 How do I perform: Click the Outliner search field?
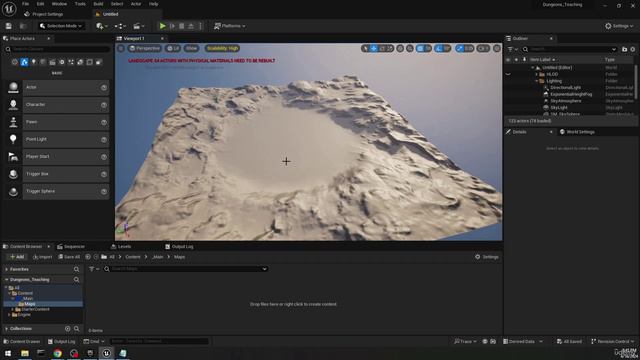click(570, 49)
